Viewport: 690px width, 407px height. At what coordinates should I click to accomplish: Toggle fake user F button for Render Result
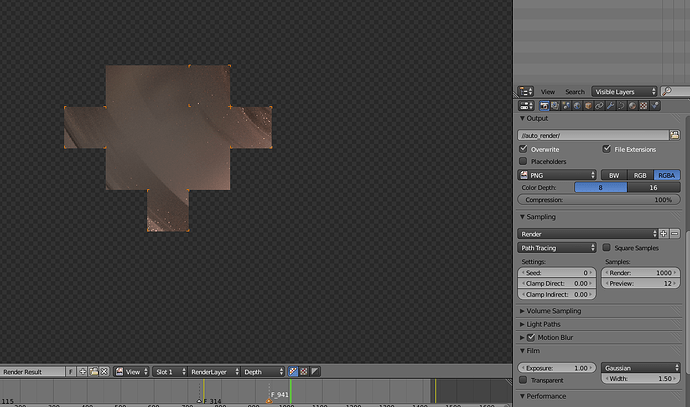pyautogui.click(x=71, y=372)
